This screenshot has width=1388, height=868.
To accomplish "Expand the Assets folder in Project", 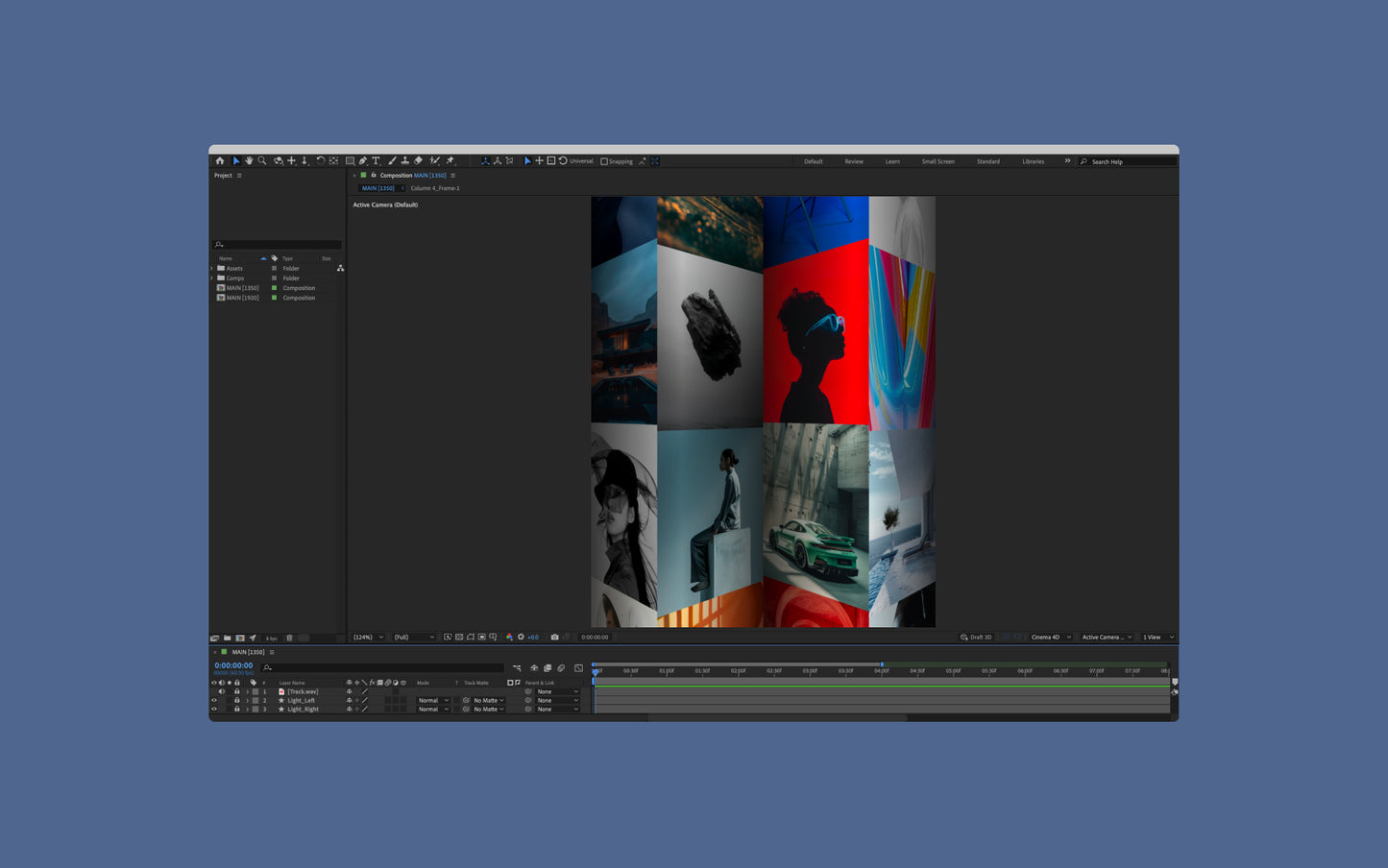I will (x=212, y=268).
